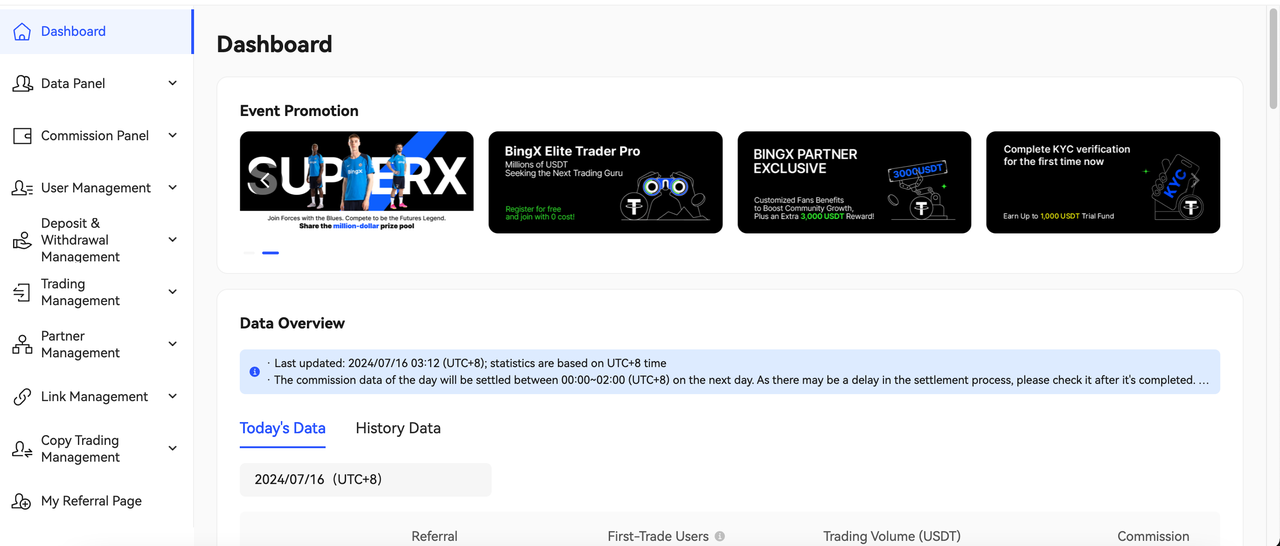Expand the Deposit & Withdrawal Management chevron
Viewport: 1280px width, 546px height.
172,240
